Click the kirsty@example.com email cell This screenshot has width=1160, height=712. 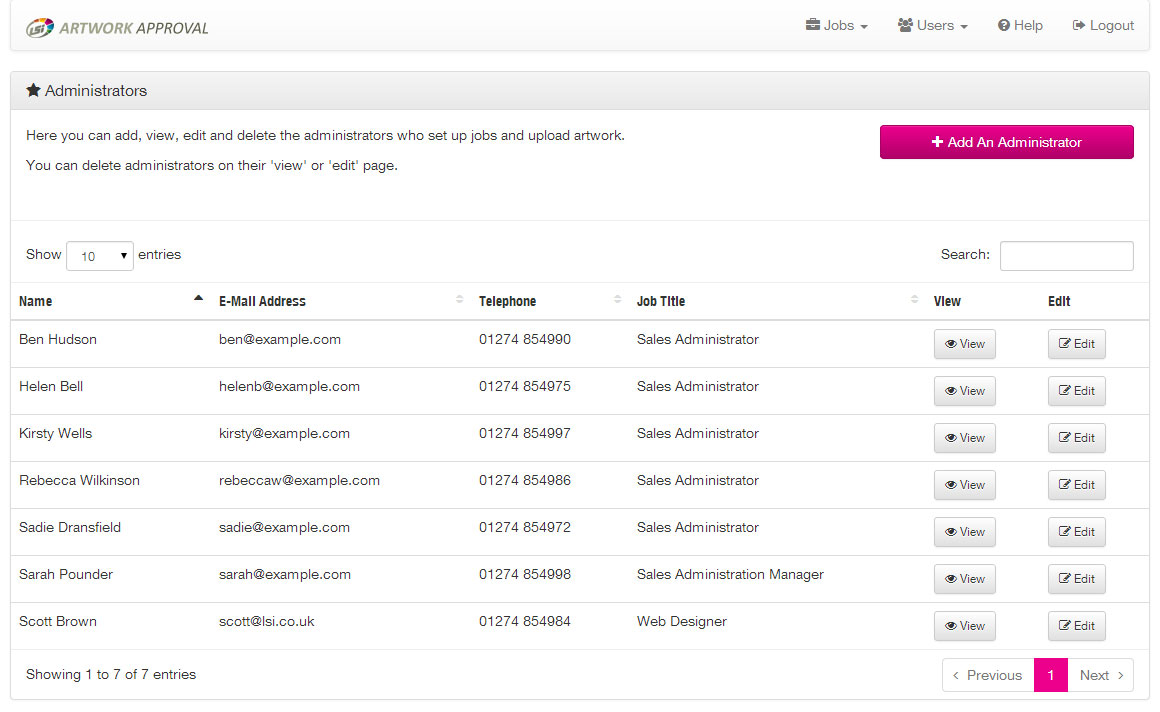tap(284, 434)
